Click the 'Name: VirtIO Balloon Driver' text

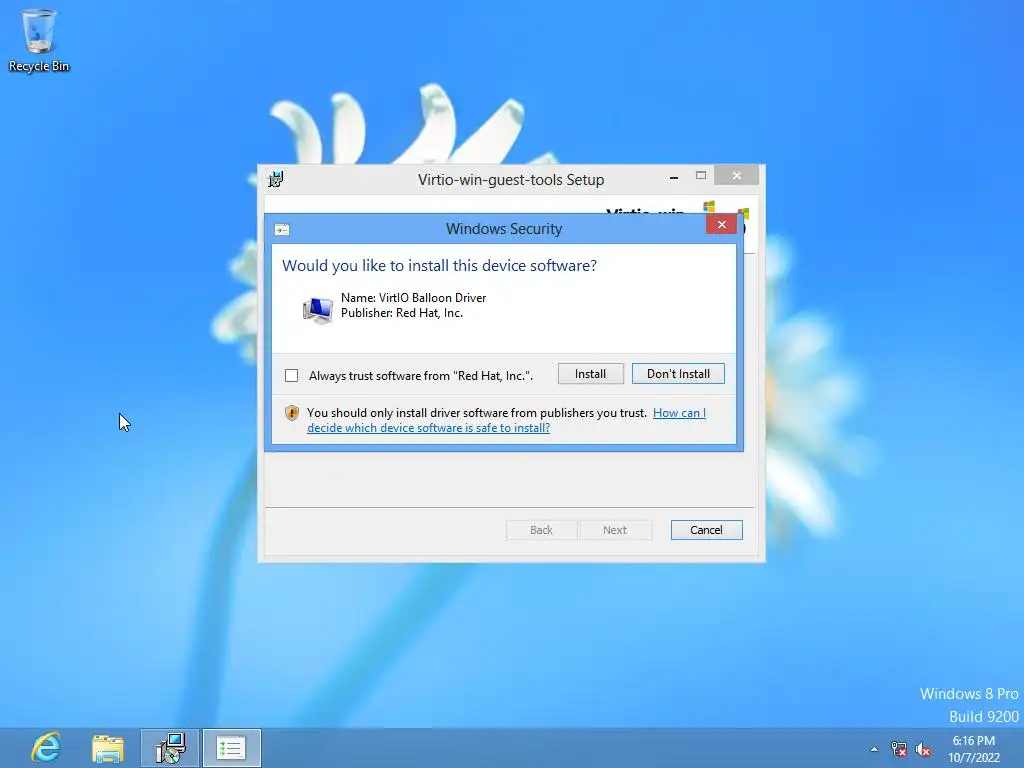click(413, 298)
